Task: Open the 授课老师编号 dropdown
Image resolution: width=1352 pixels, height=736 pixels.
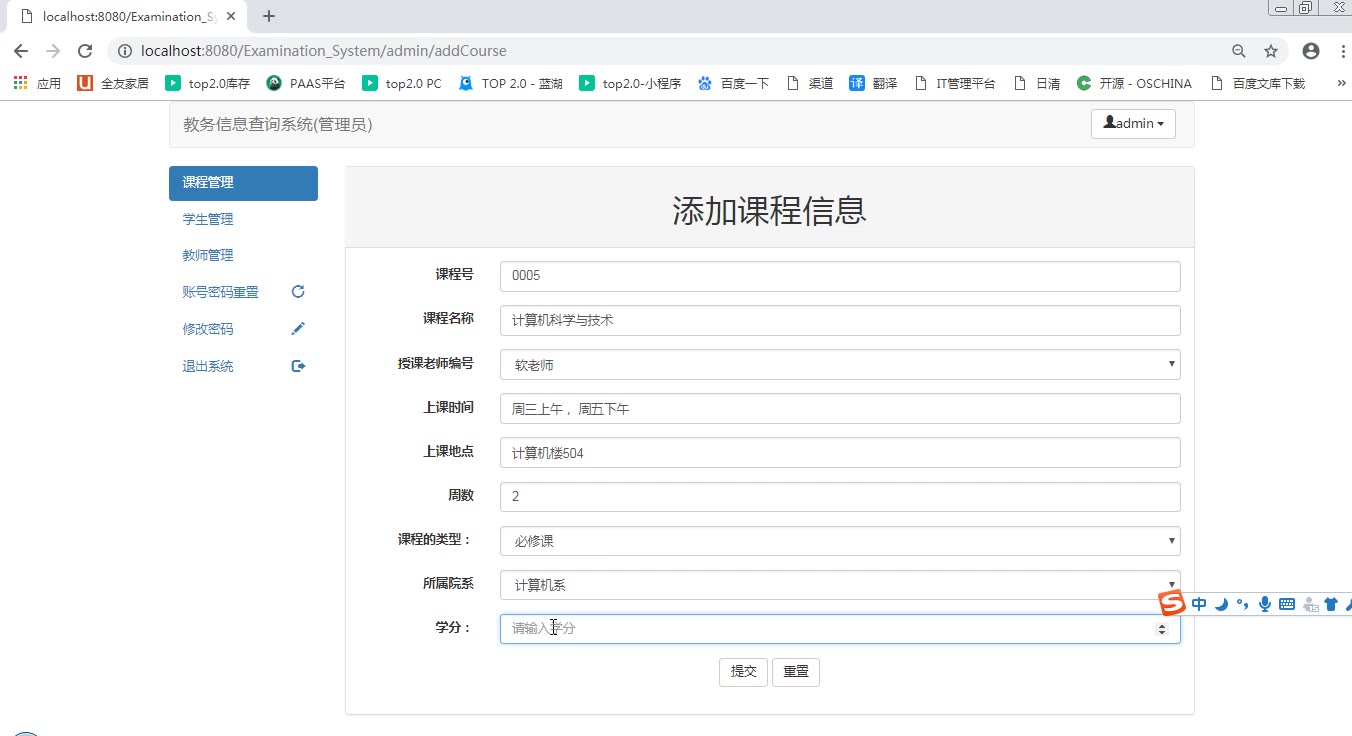Action: tap(840, 364)
